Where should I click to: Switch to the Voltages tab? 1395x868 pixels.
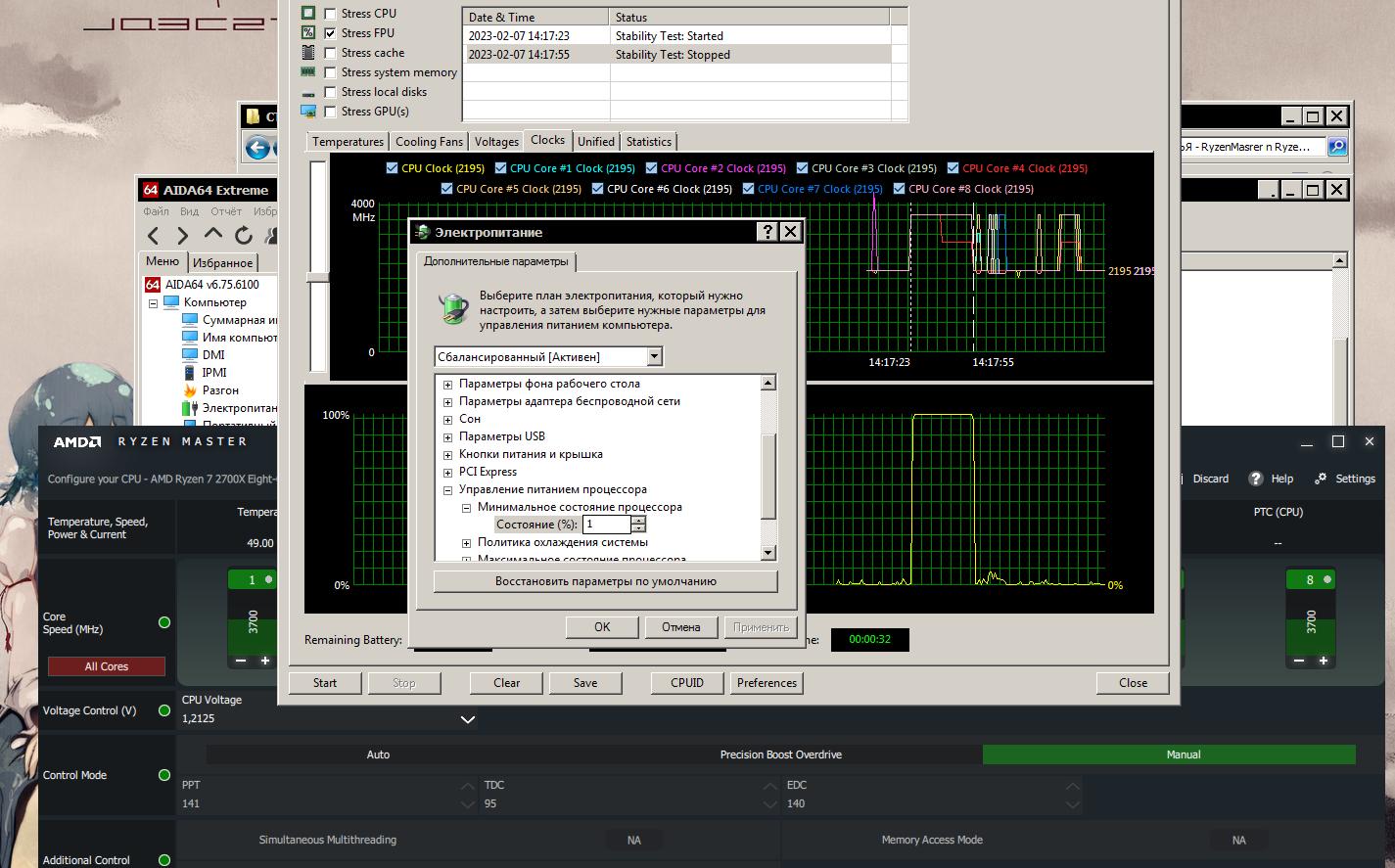496,142
